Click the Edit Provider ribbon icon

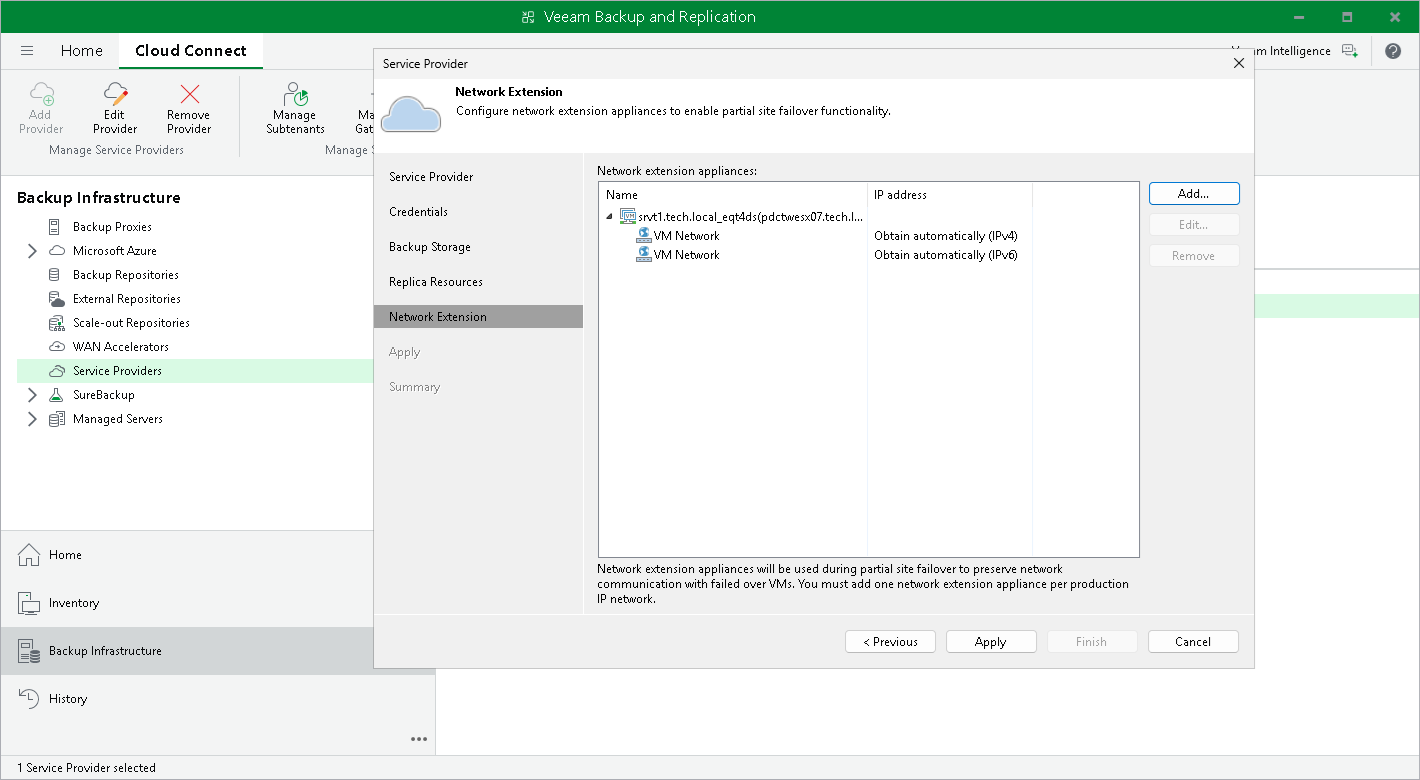pos(115,95)
